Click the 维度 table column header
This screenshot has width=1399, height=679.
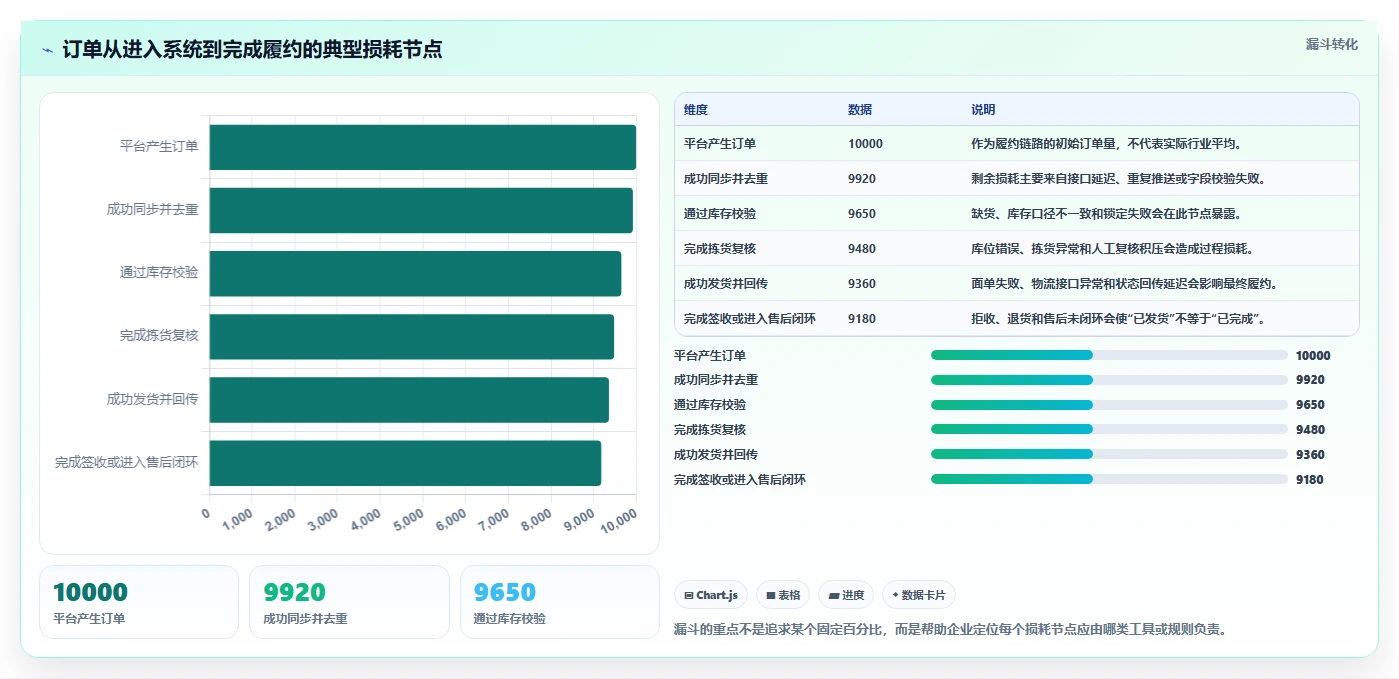point(696,110)
